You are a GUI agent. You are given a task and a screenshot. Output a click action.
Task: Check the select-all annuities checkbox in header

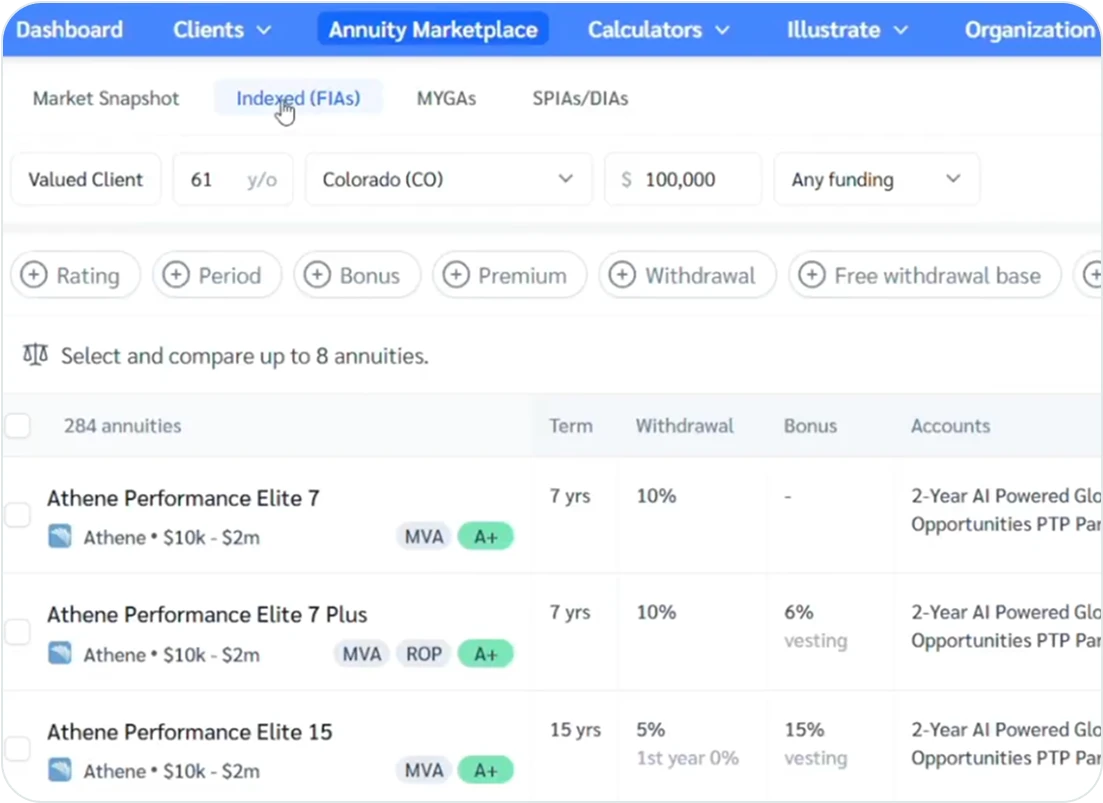pos(16,425)
